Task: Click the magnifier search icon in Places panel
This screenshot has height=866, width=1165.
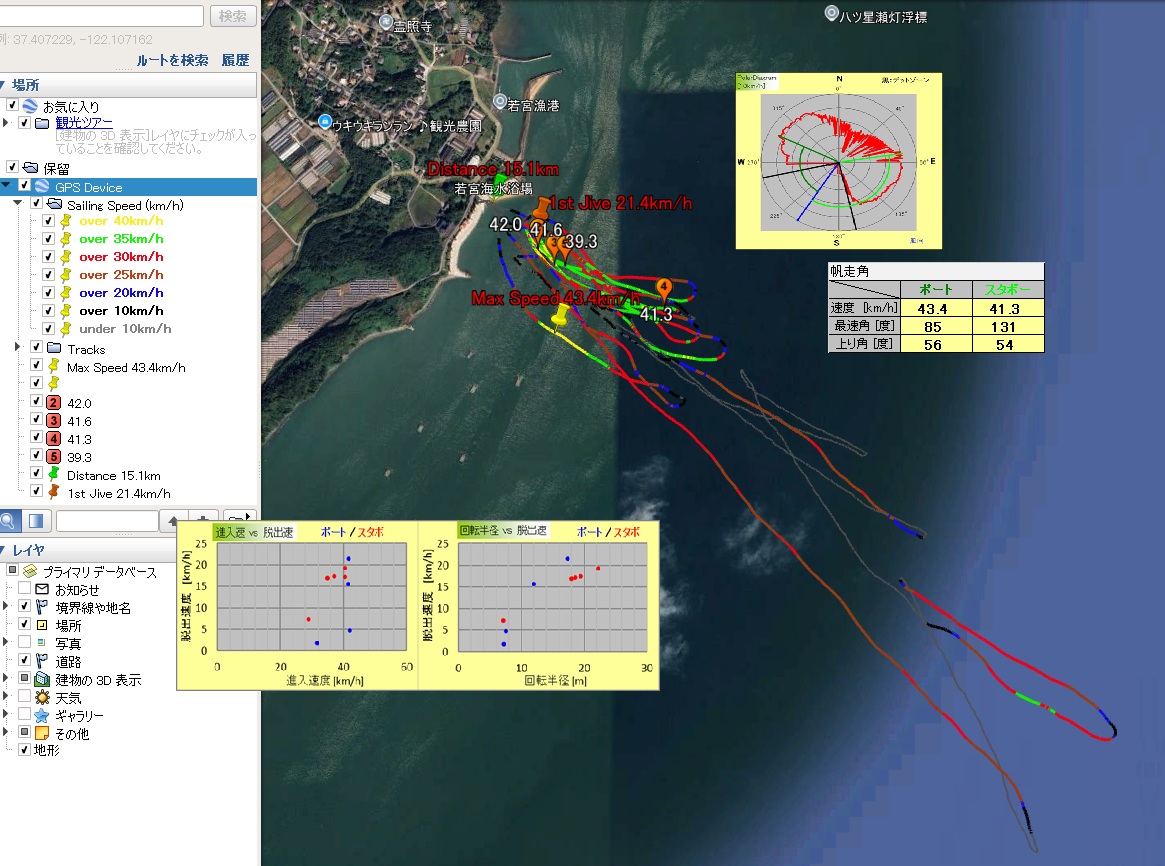Action: [9, 521]
